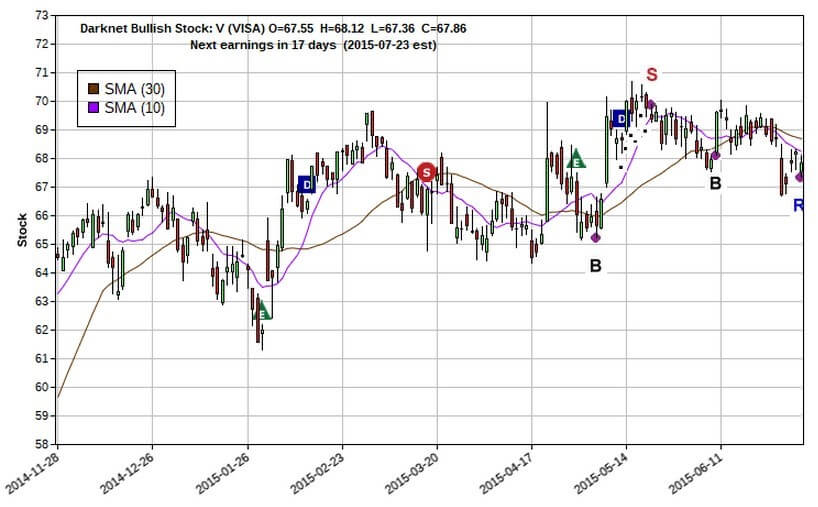Click the purple SMA (10) legend swatch
Screen dimensions: 818x507
[95, 108]
